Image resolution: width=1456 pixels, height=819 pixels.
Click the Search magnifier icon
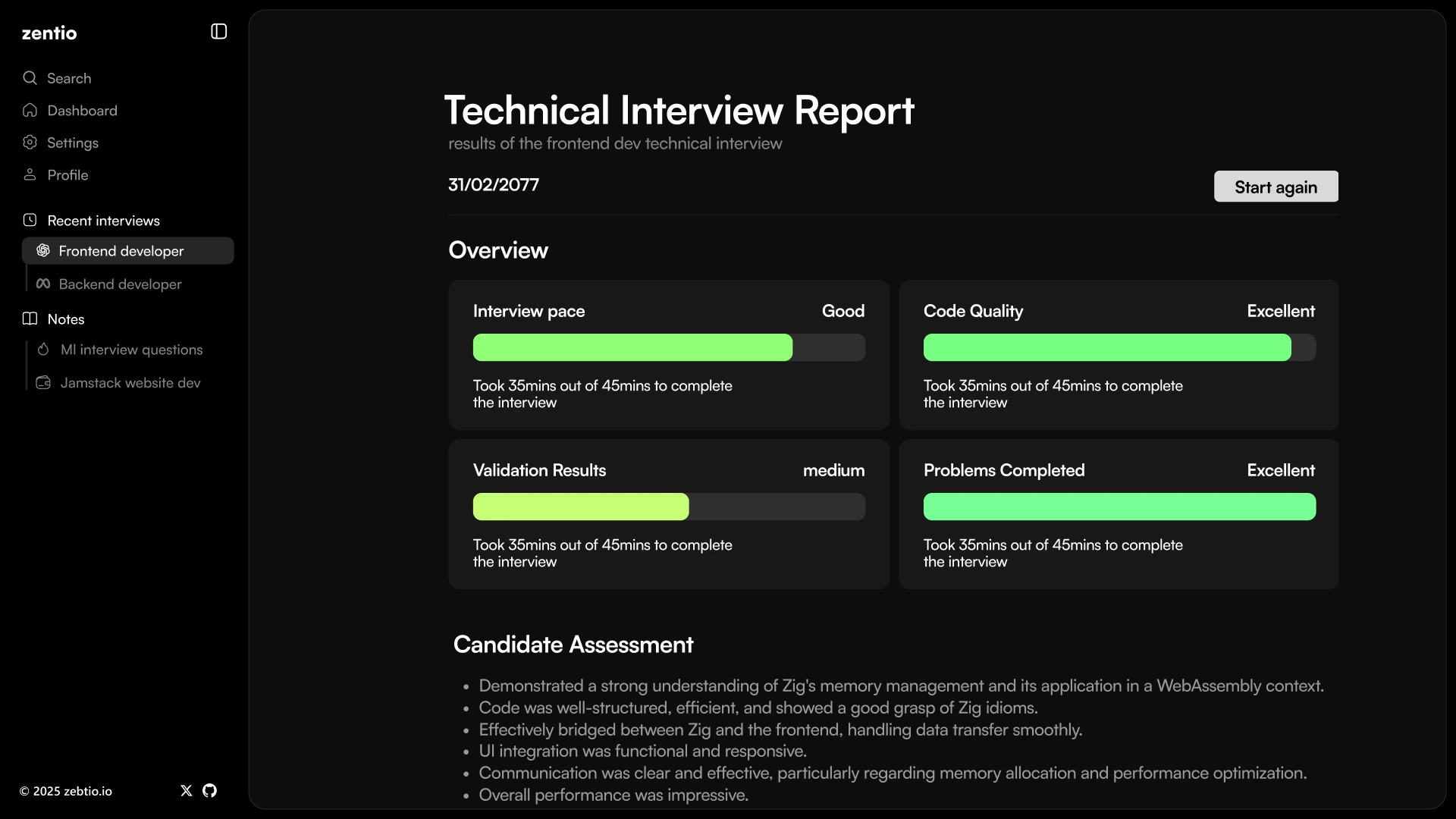pos(30,78)
